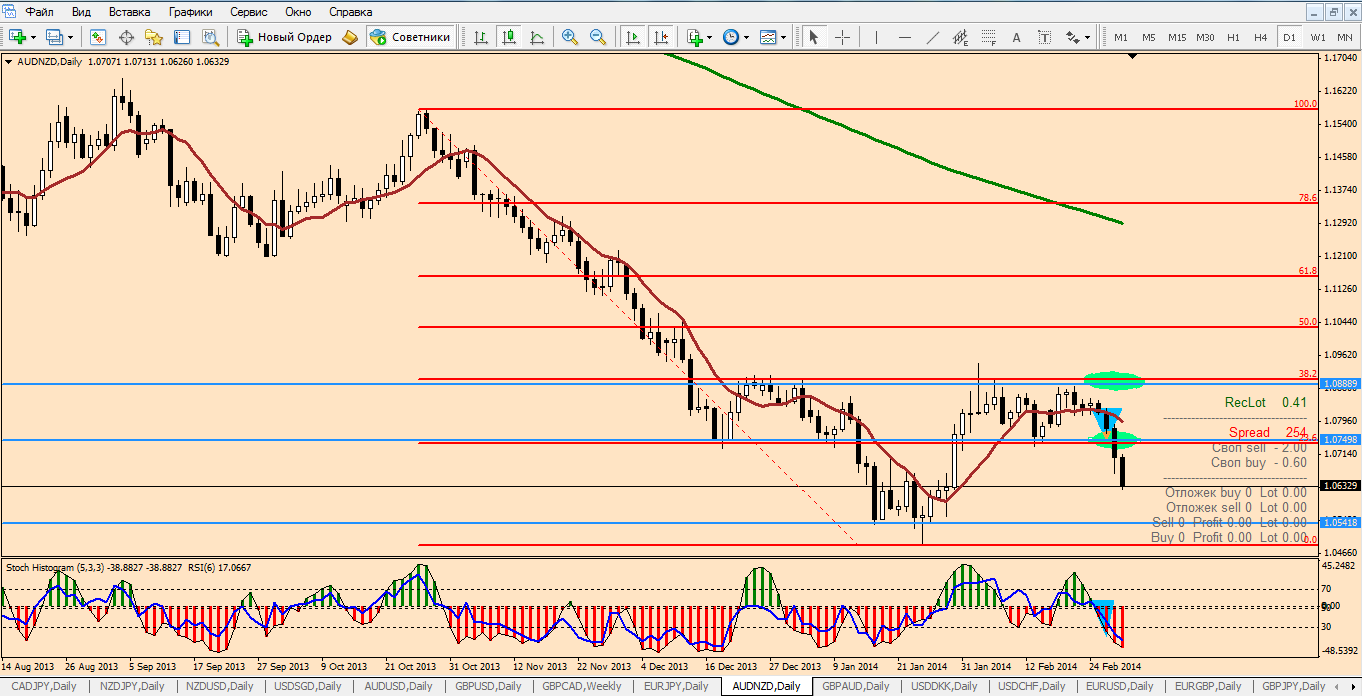Select the trendline tool

933,37
